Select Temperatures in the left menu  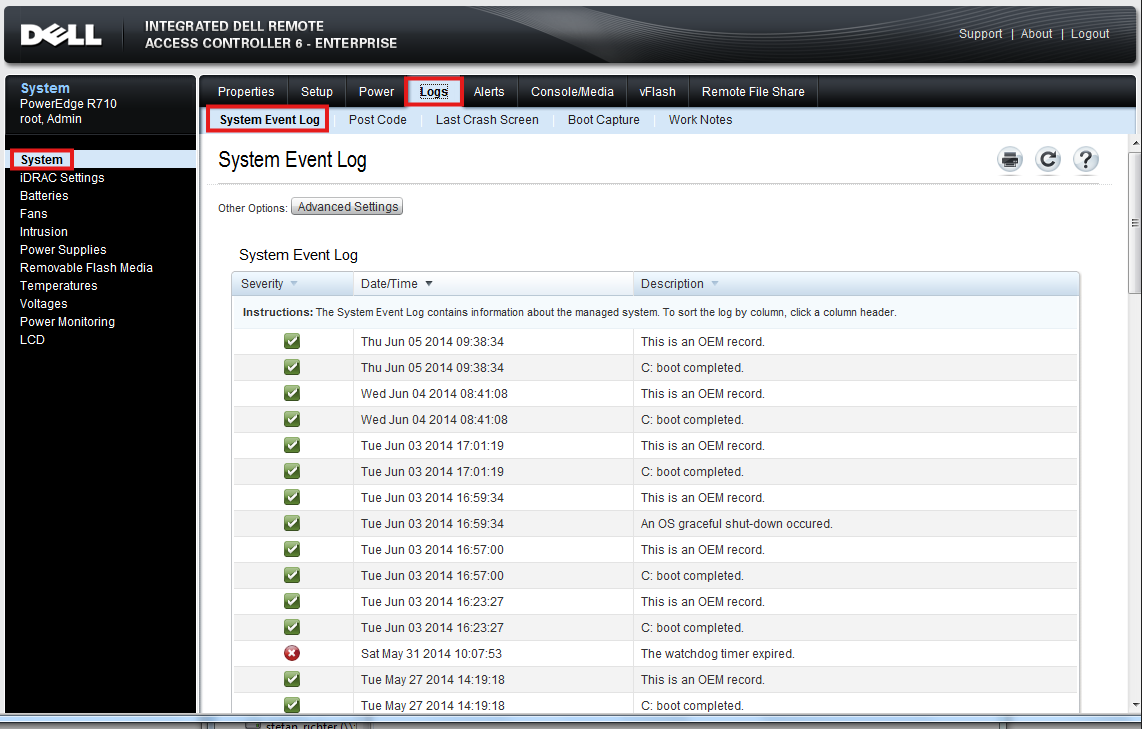point(58,286)
